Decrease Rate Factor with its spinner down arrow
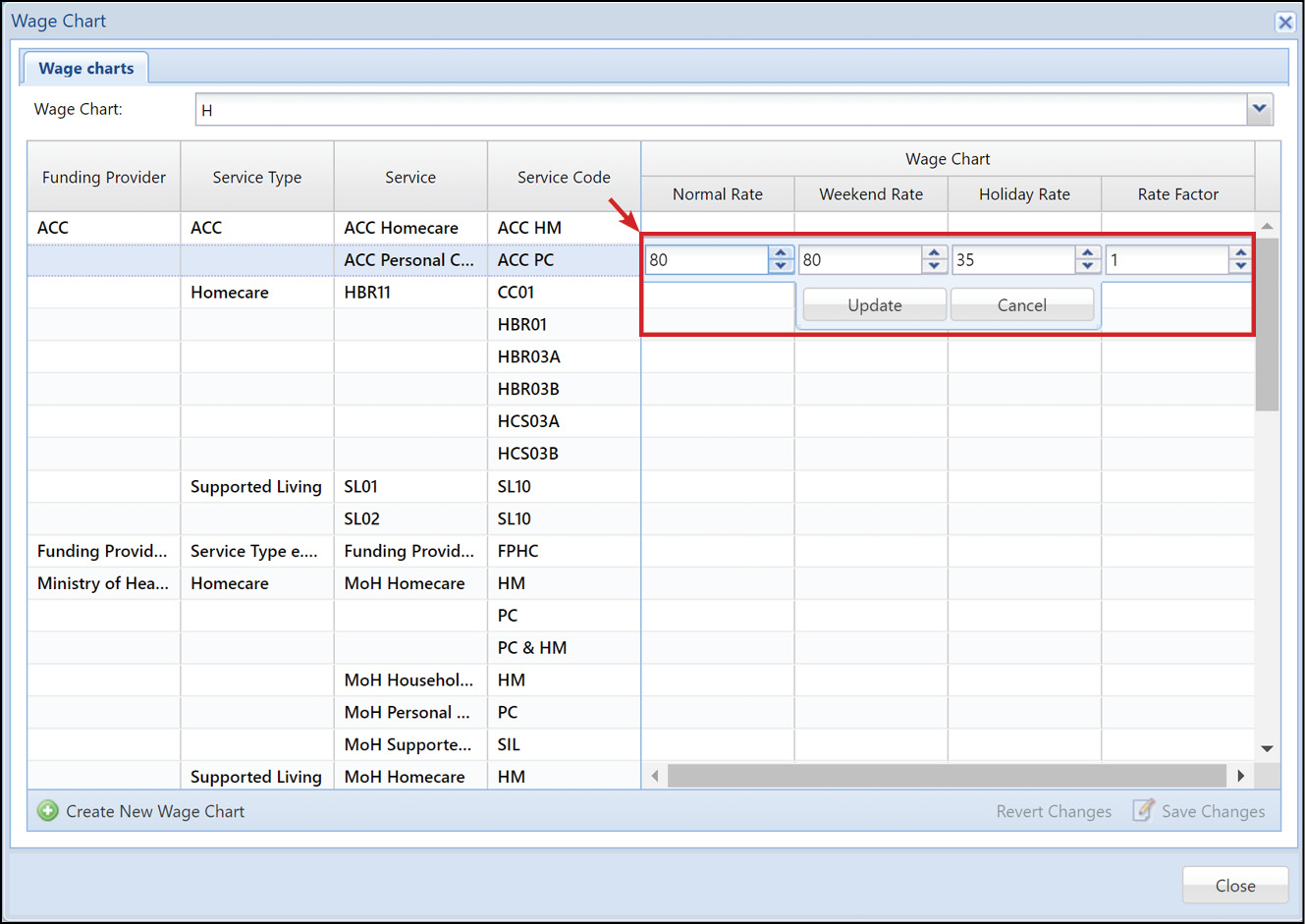1305x924 pixels. 1240,265
